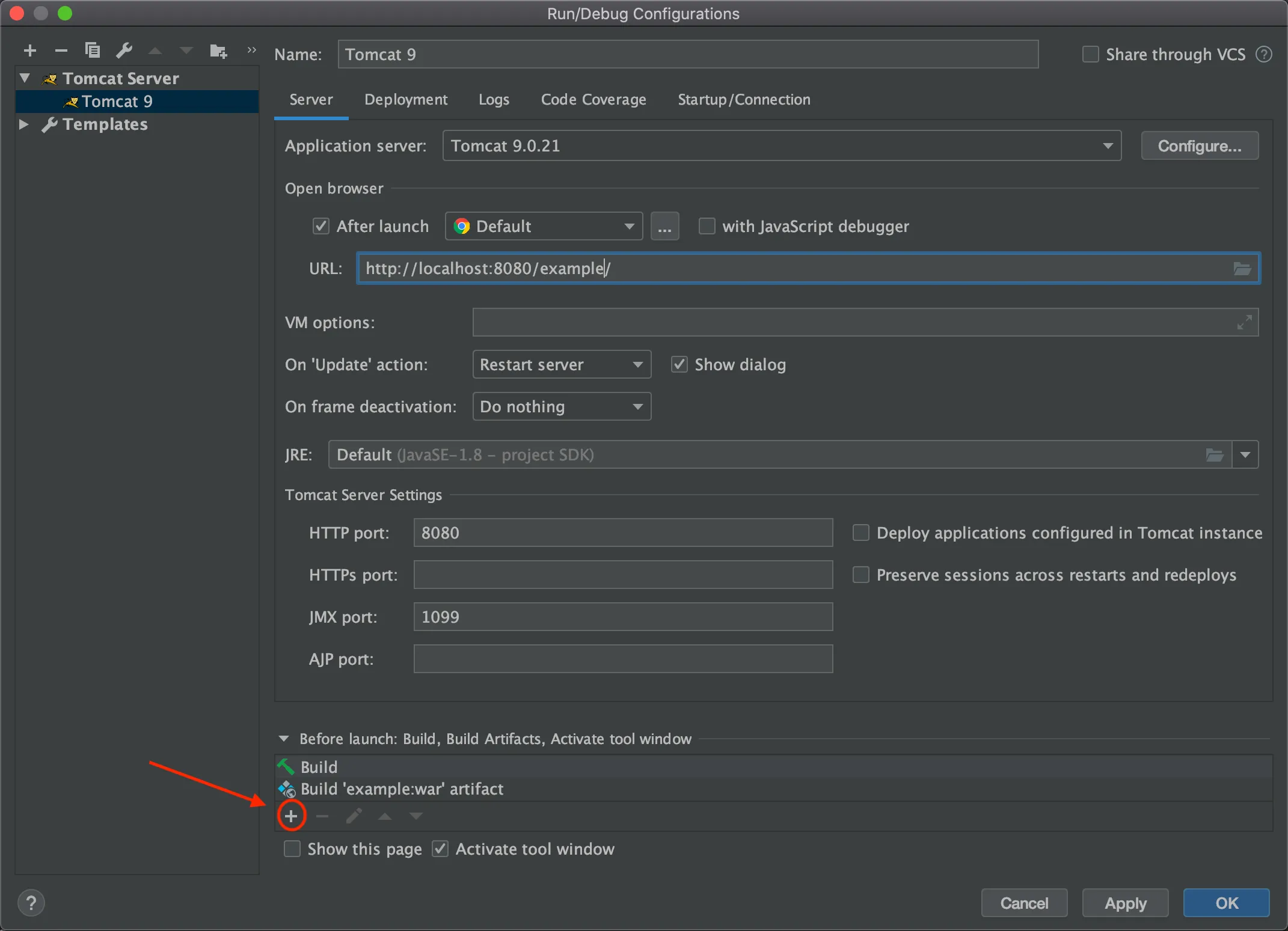Expand VM options field editor
Image resolution: width=1288 pixels, height=931 pixels.
pyautogui.click(x=1244, y=323)
